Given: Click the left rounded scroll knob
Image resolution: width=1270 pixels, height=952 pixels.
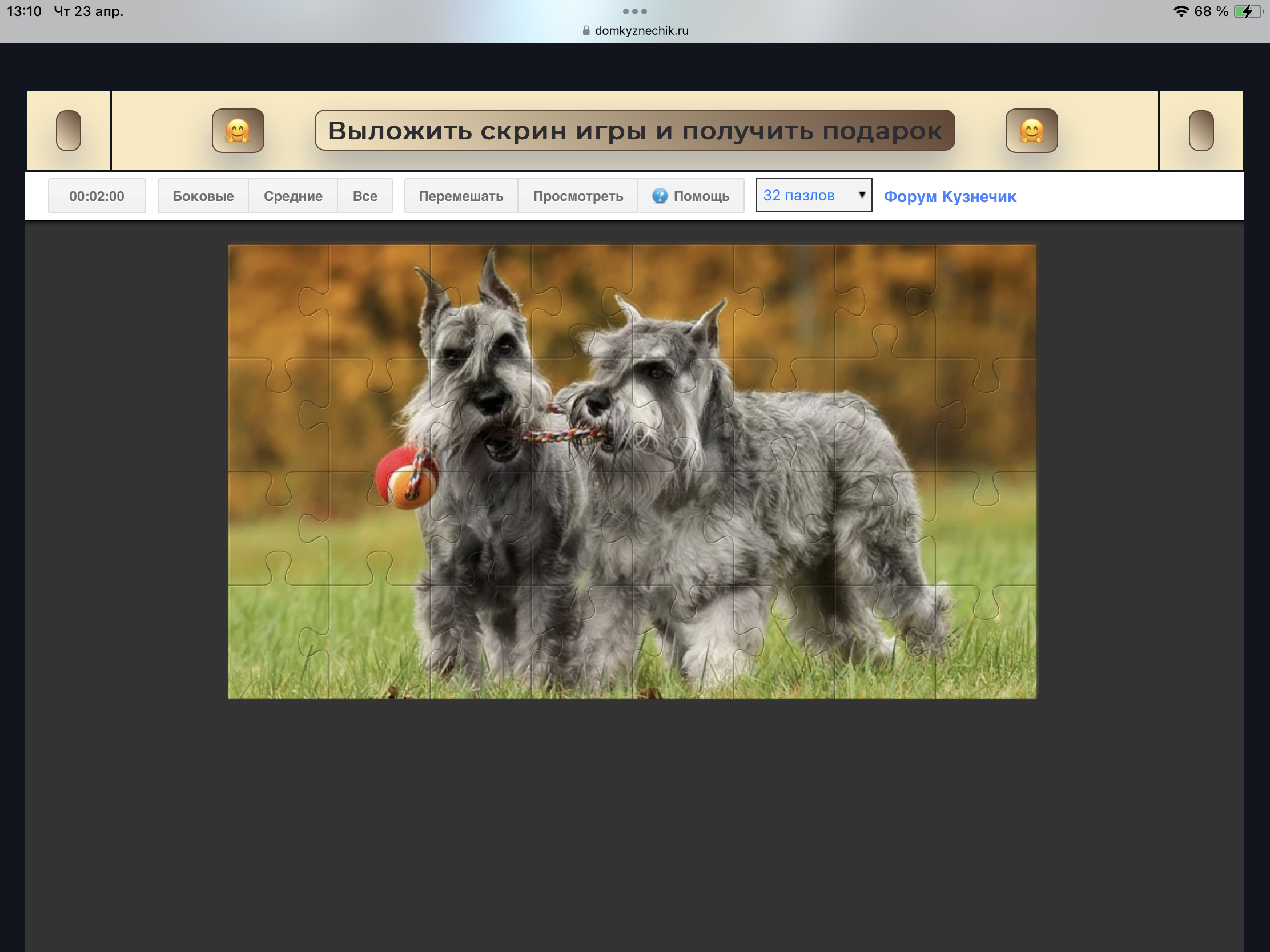Looking at the screenshot, I should point(69,131).
